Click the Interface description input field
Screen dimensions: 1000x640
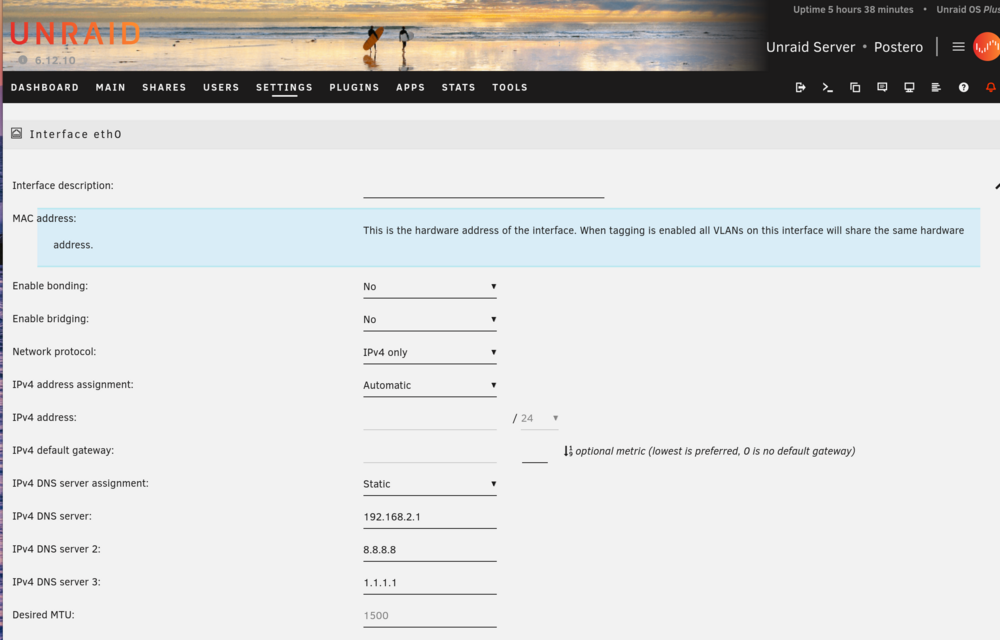[x=483, y=188]
